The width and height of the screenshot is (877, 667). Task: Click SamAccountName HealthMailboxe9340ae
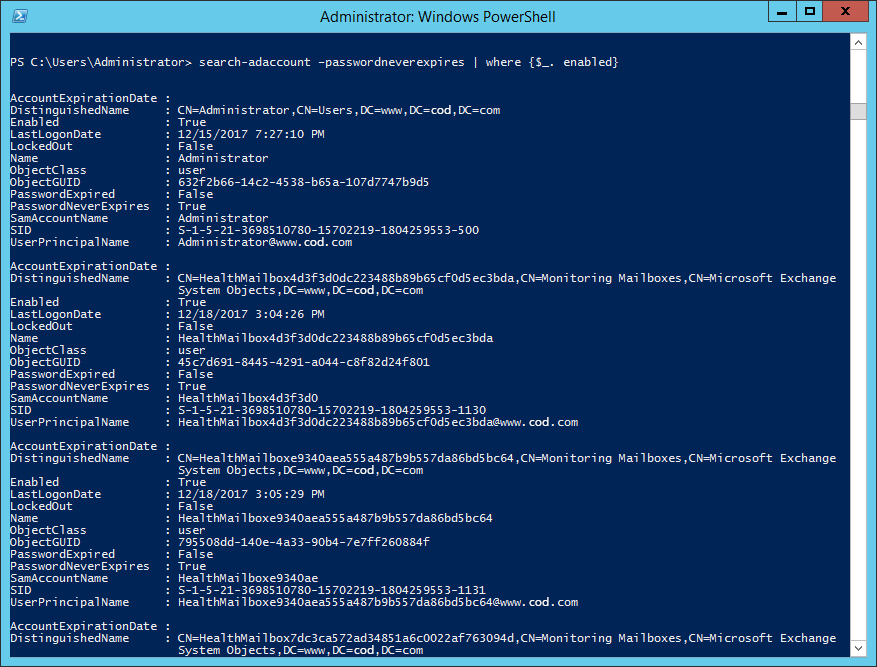coord(248,578)
